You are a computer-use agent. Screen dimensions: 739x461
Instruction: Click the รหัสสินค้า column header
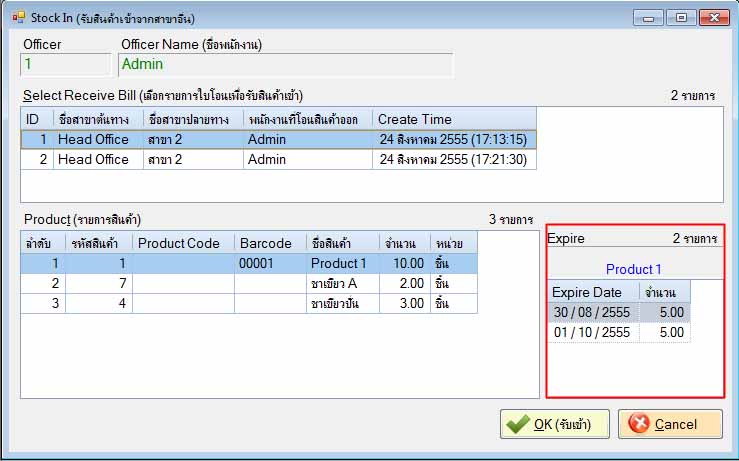99,243
